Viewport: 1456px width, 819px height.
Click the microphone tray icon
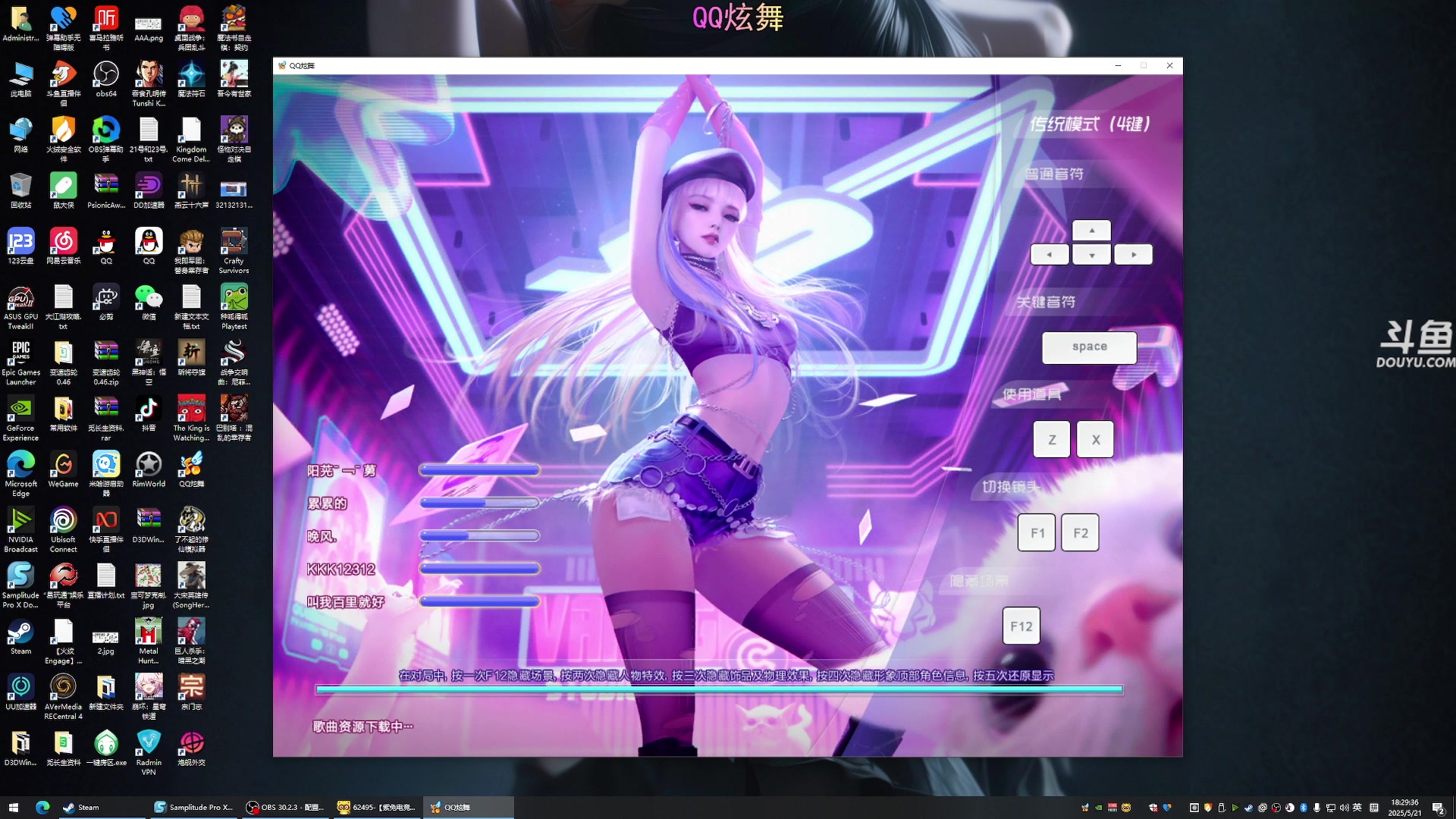coord(1317,808)
